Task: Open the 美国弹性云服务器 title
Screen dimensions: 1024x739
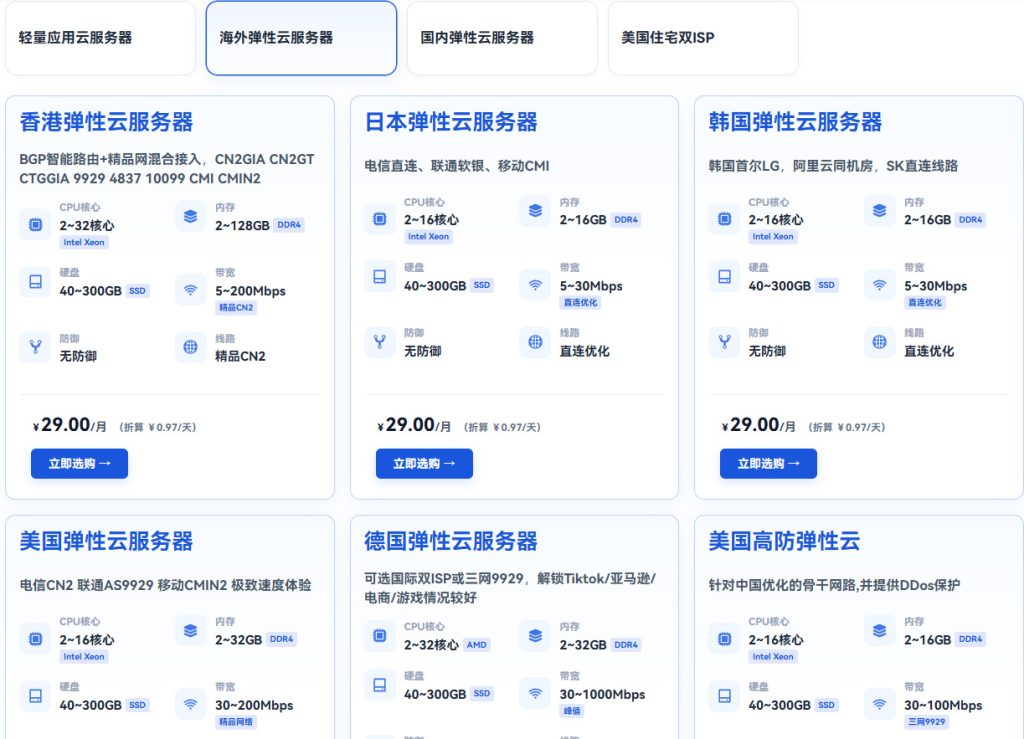Action: [x=106, y=541]
